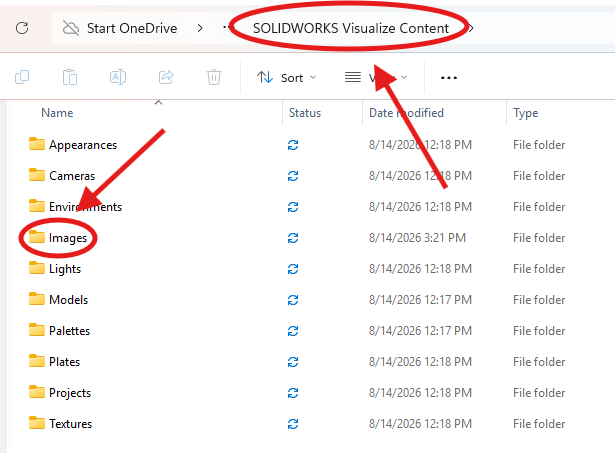This screenshot has height=453, width=615.
Task: Select the Projects folder name
Action: 70,393
